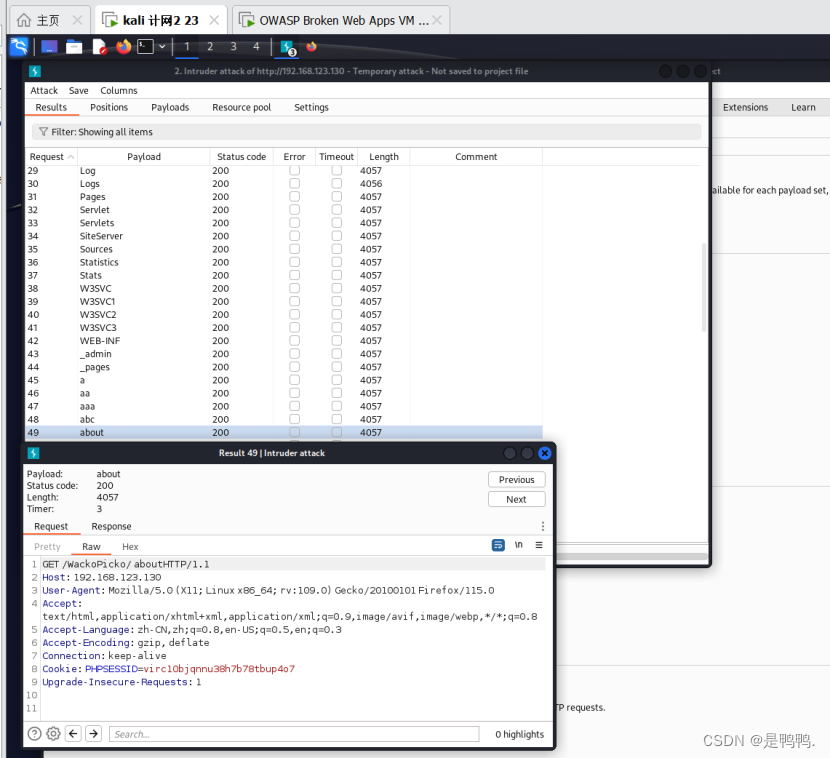Viewport: 830px width, 758px height.
Task: Select the Firefox running window taskbar icon
Action: point(311,47)
